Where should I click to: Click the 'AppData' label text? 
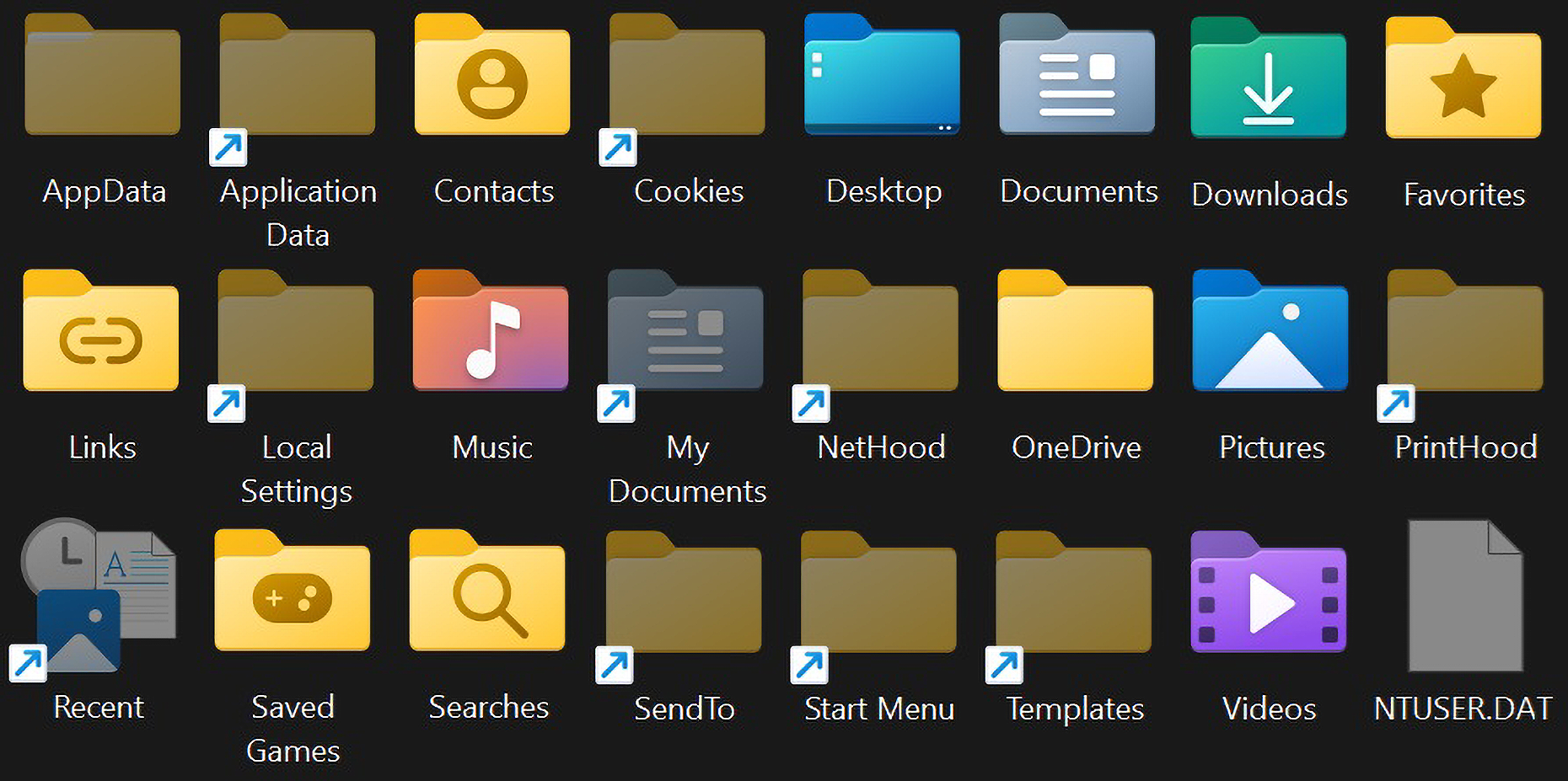click(x=105, y=192)
